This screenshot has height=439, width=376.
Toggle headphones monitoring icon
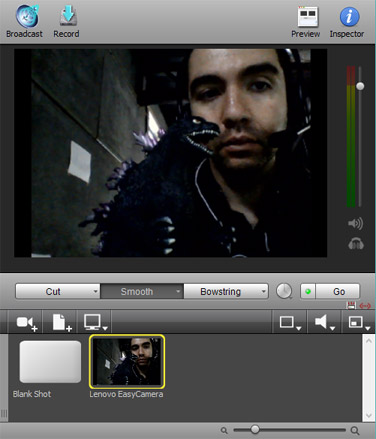click(356, 244)
